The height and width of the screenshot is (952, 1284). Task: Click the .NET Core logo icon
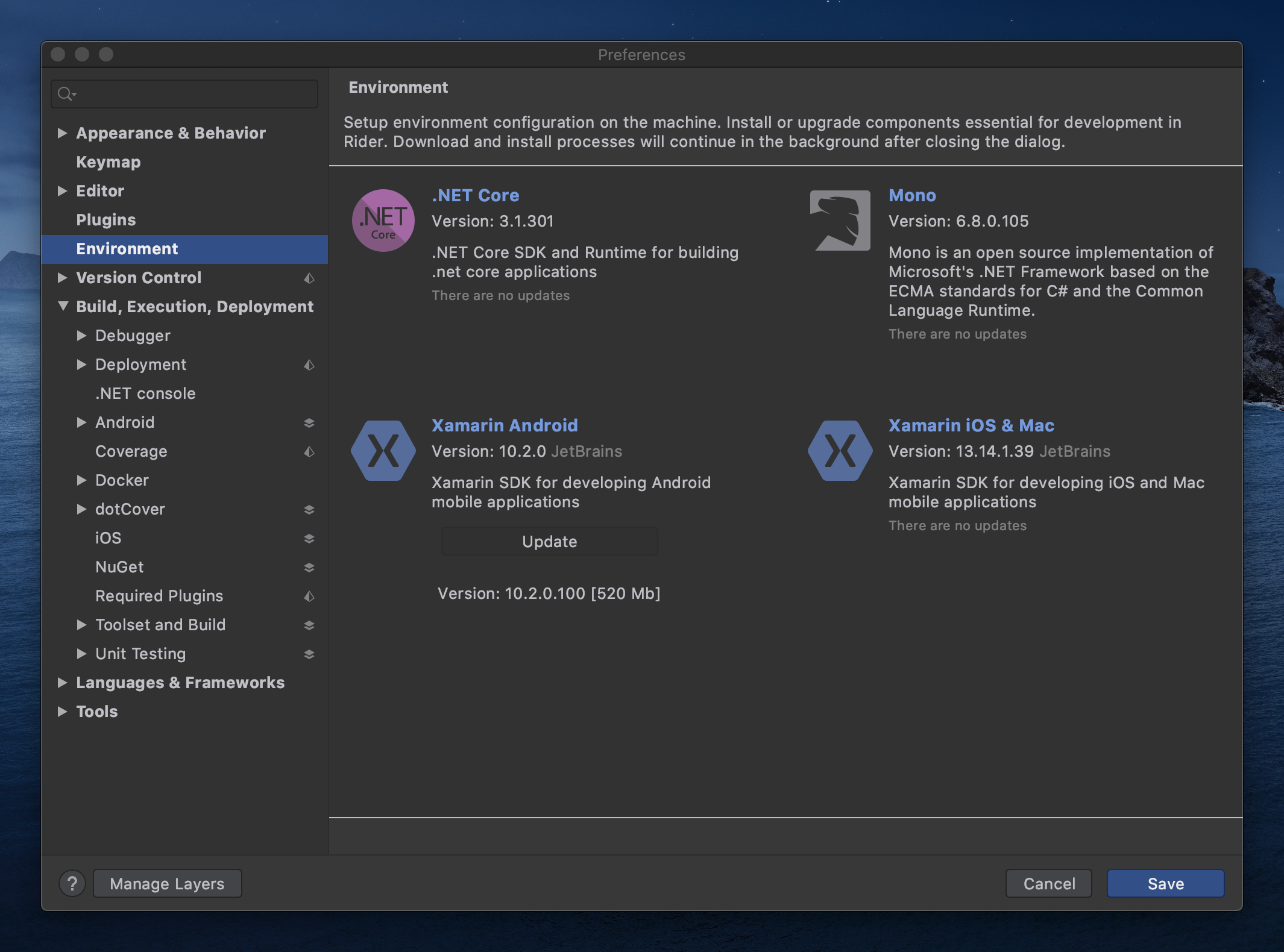[383, 221]
